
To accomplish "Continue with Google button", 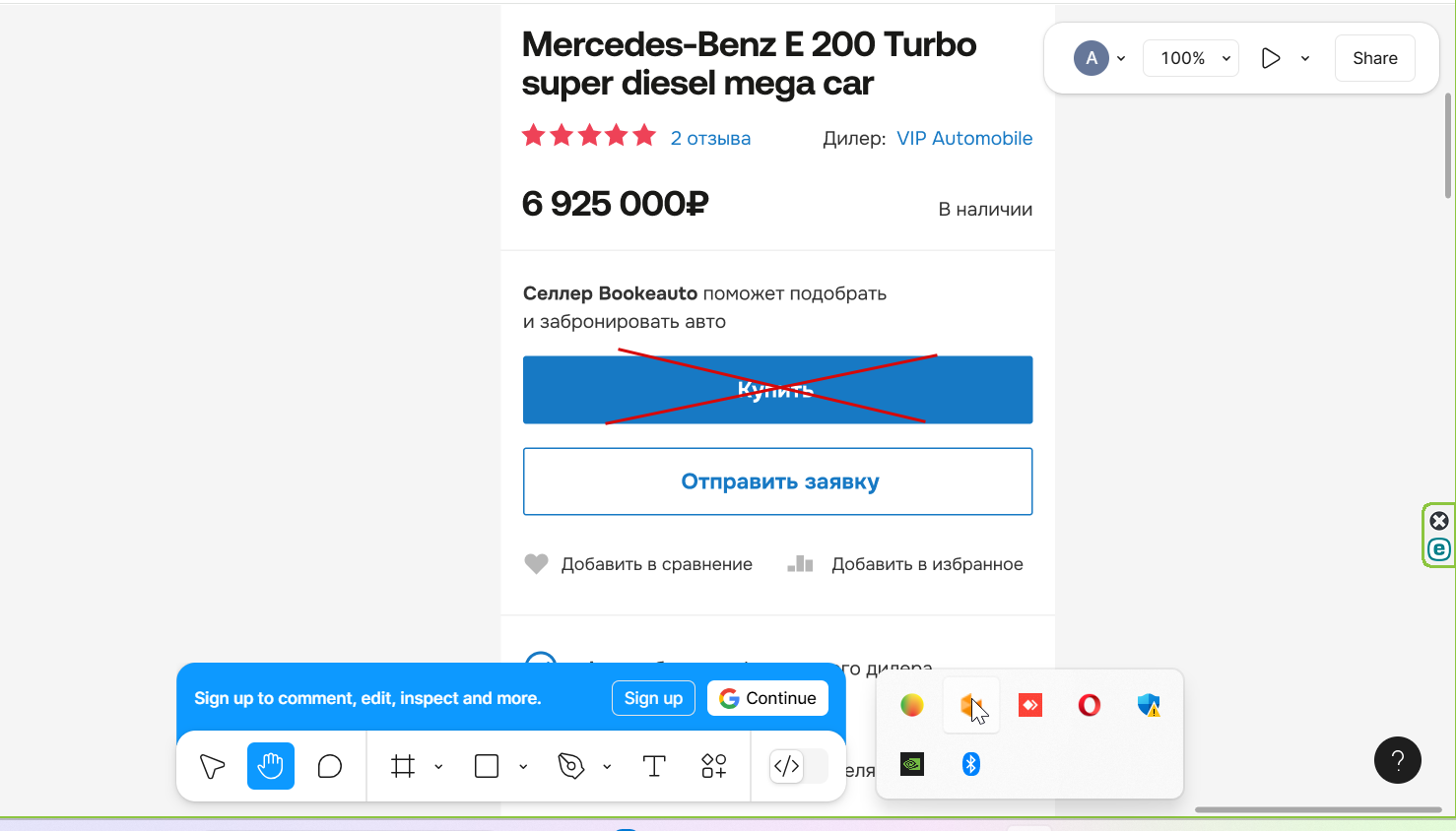I will click(768, 698).
